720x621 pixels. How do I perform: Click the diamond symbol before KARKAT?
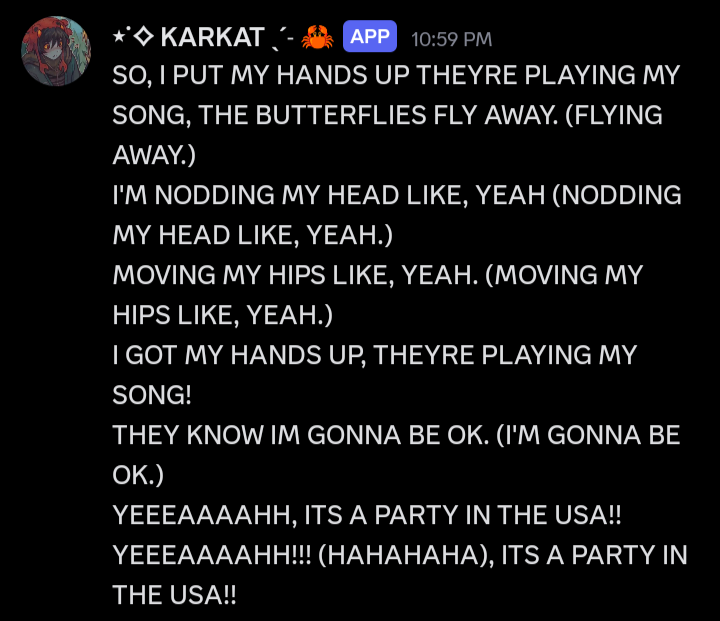pyautogui.click(x=144, y=36)
